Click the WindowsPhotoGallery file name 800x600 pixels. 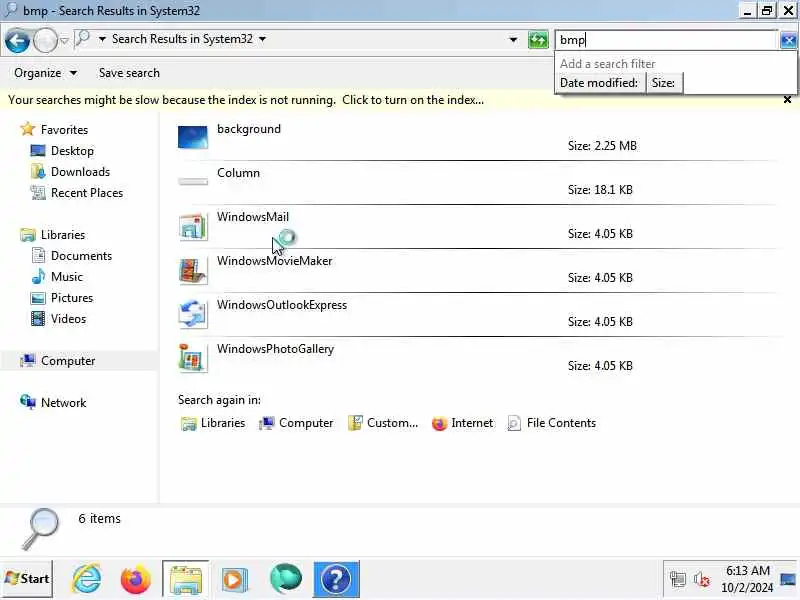point(276,349)
